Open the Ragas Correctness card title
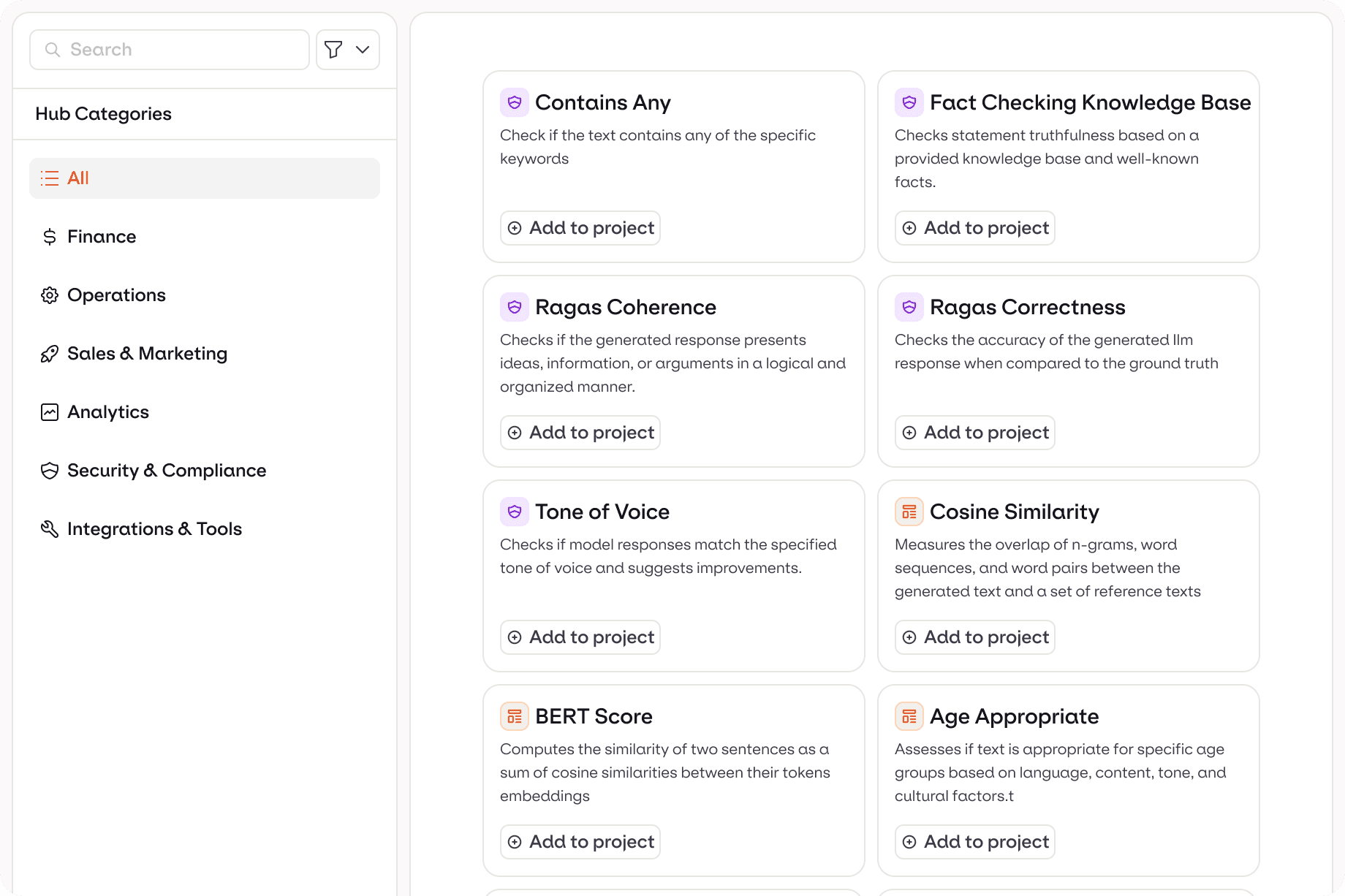The image size is (1345, 896). click(x=1027, y=307)
